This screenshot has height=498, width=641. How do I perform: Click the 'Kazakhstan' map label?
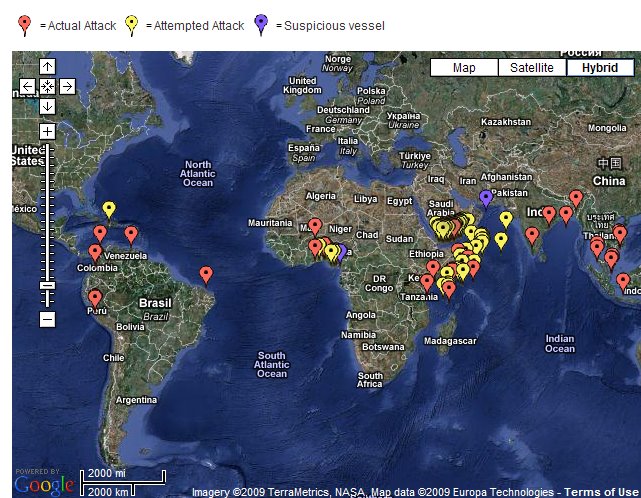tap(506, 122)
